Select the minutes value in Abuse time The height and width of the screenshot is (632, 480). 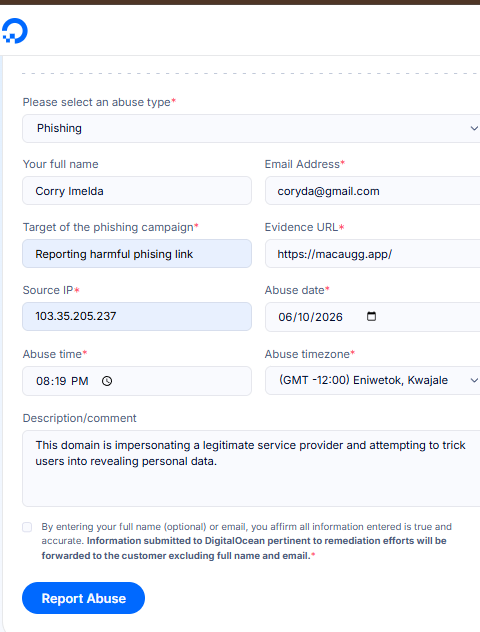click(59, 381)
